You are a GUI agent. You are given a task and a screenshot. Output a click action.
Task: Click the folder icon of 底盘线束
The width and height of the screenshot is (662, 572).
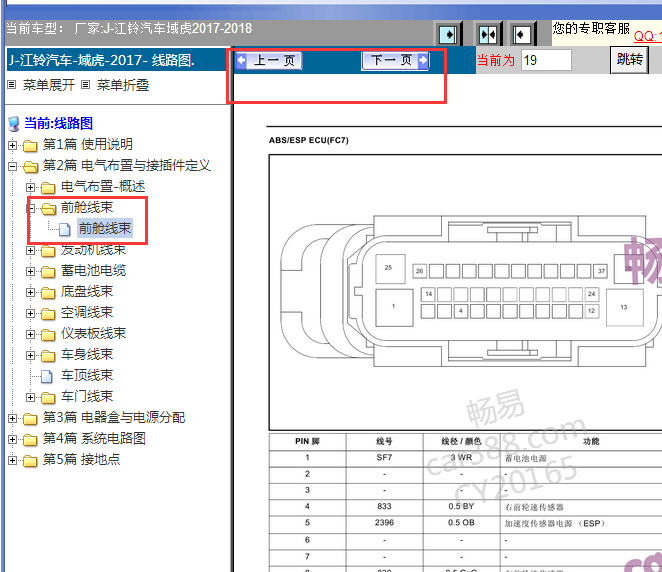pos(48,293)
